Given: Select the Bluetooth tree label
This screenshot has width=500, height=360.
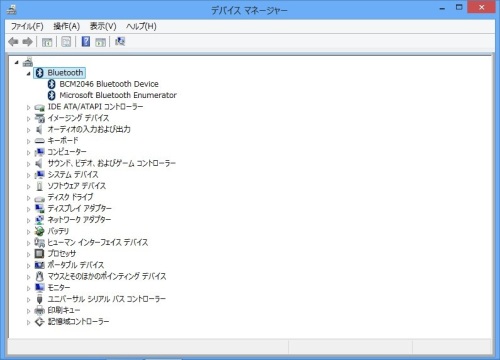Looking at the screenshot, I should coord(65,73).
